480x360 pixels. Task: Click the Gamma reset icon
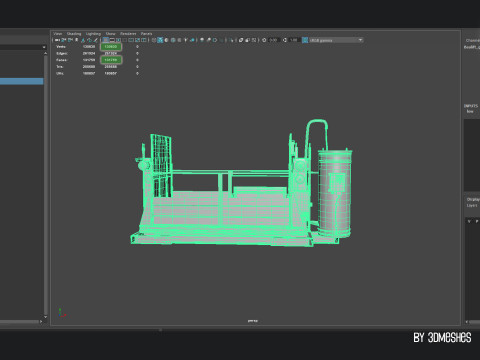(x=285, y=40)
